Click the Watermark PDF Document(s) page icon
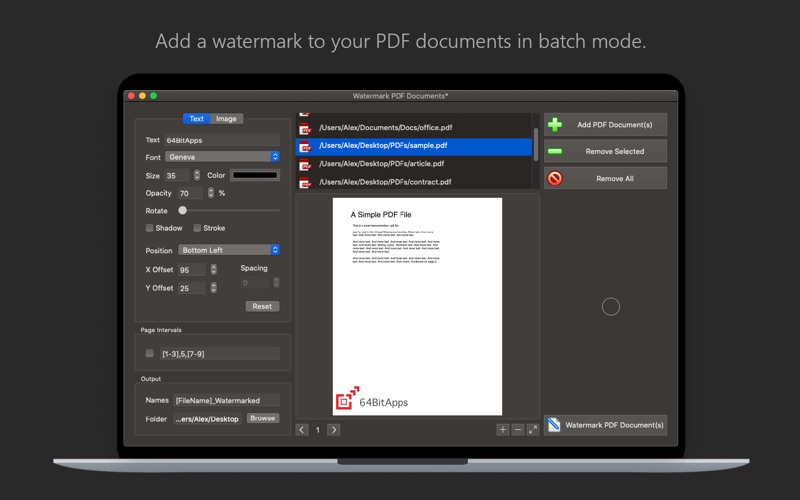Viewport: 800px width, 500px height. 554,424
